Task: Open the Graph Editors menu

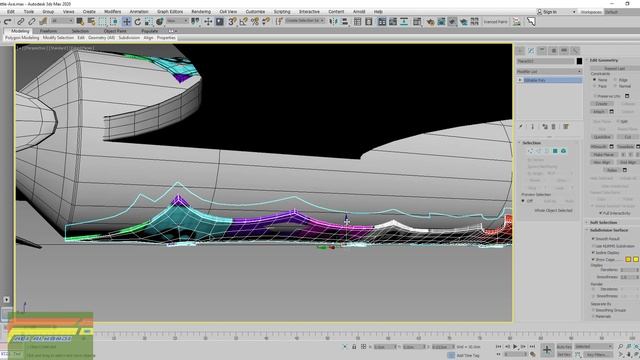Action: [170, 11]
